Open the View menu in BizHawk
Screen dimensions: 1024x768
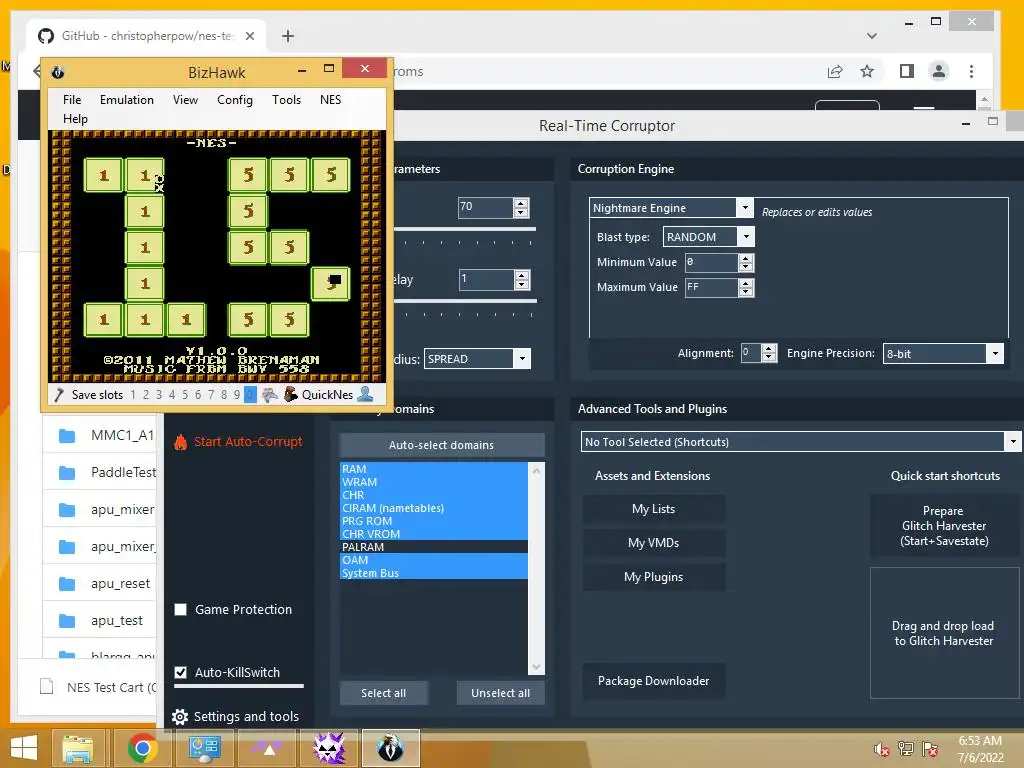pyautogui.click(x=185, y=100)
